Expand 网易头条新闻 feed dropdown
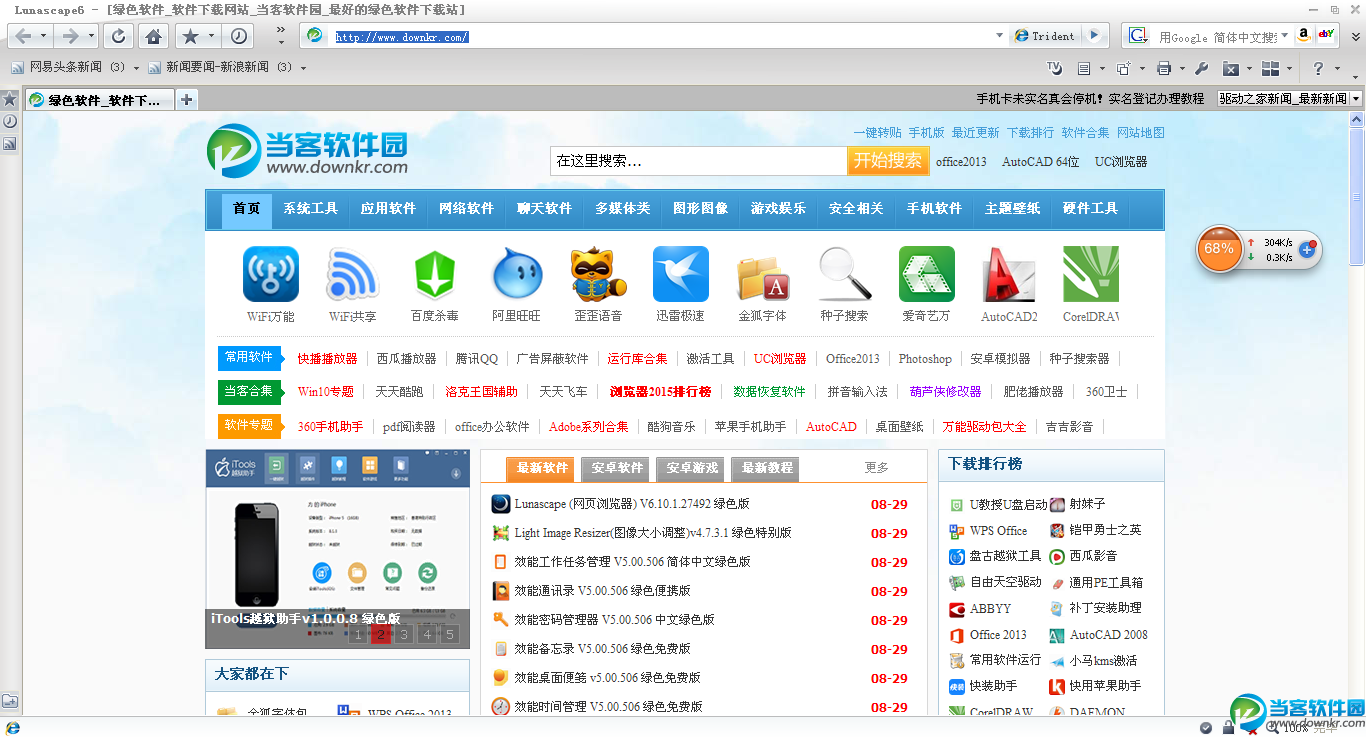1366x737 pixels. pos(135,68)
